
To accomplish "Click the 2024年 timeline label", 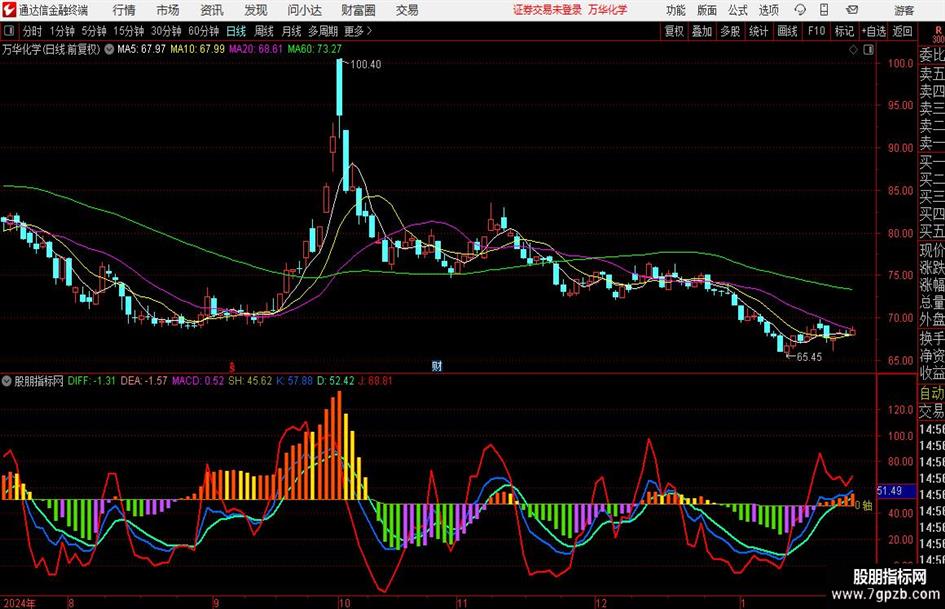I will (x=20, y=603).
